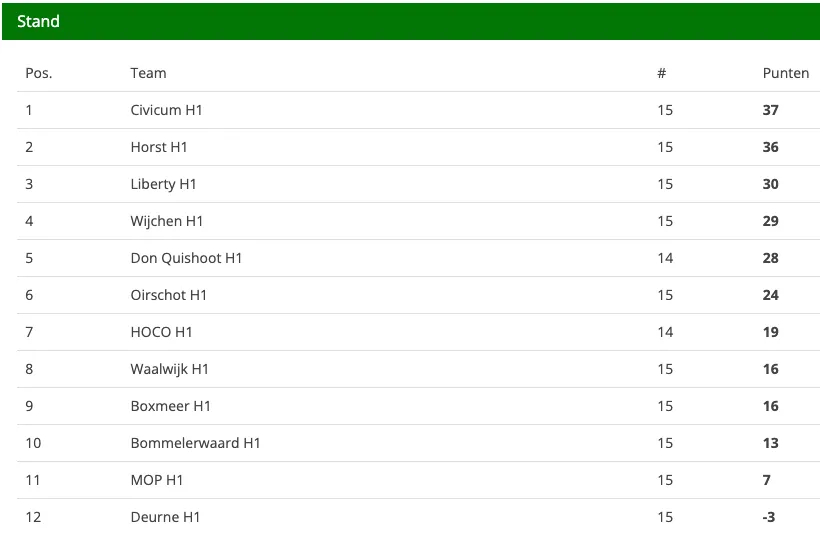The height and width of the screenshot is (543, 820).
Task: Click the # matches column header
Action: click(x=662, y=73)
